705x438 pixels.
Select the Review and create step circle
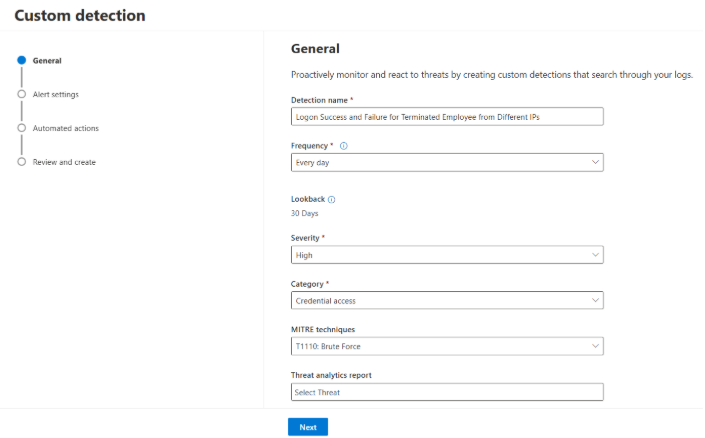pyautogui.click(x=22, y=161)
